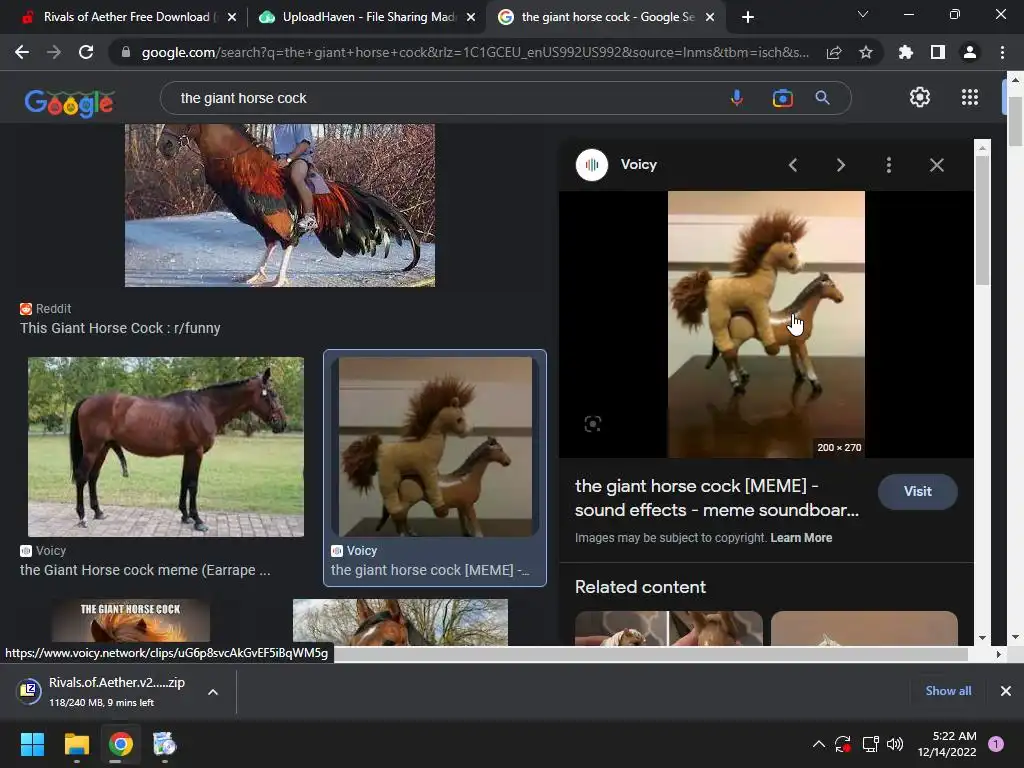The height and width of the screenshot is (768, 1024).
Task: Go to the Google logo homepage
Action: point(69,103)
